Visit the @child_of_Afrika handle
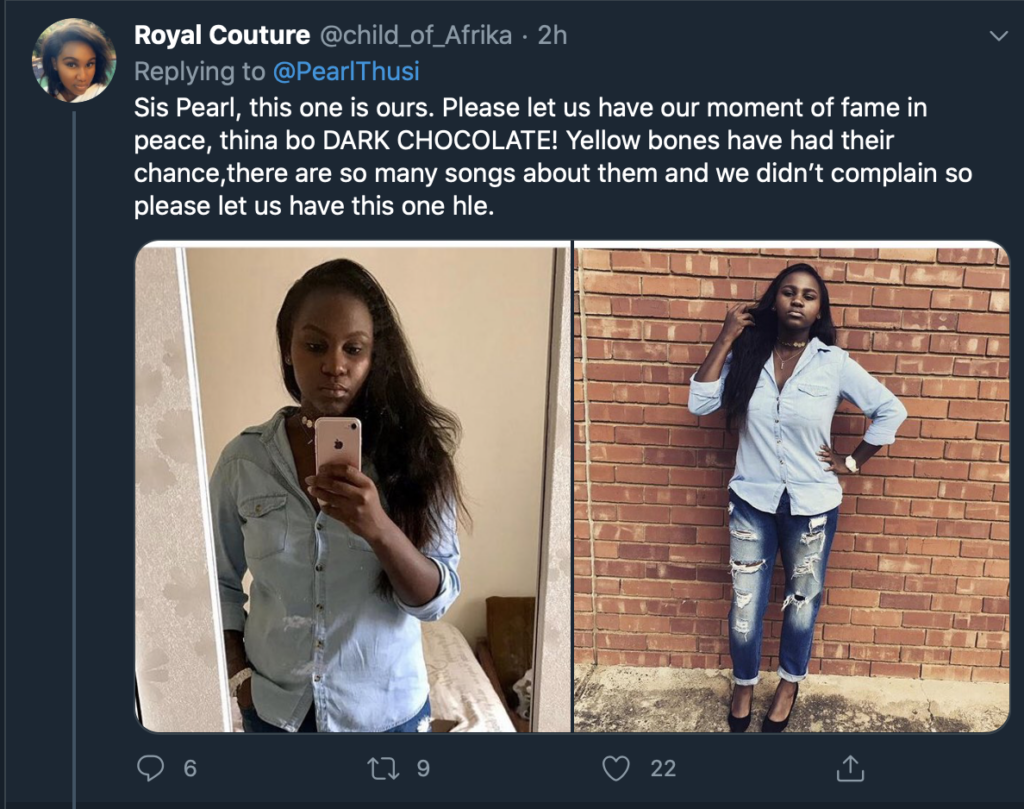Screen dimensions: 1024x809 click(415, 35)
